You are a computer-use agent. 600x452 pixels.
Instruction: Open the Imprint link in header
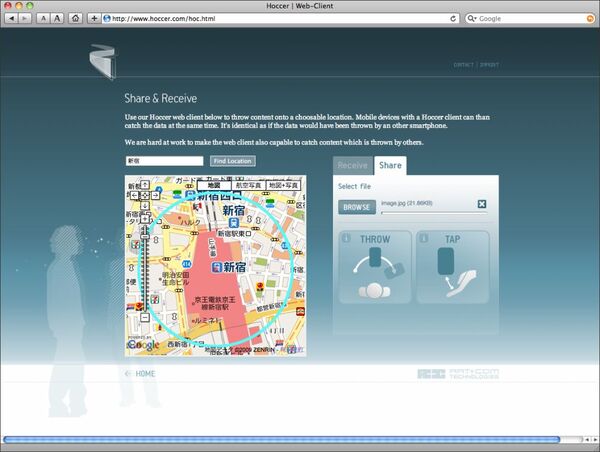489,65
